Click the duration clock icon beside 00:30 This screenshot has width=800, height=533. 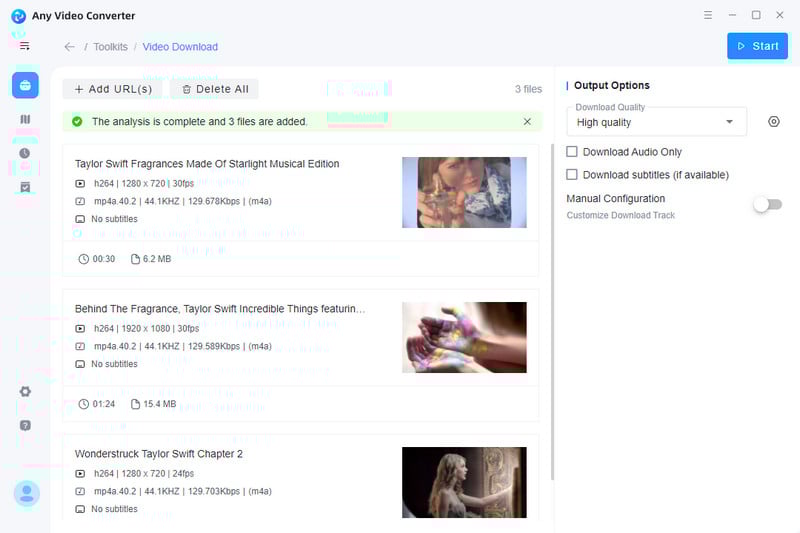[x=84, y=259]
